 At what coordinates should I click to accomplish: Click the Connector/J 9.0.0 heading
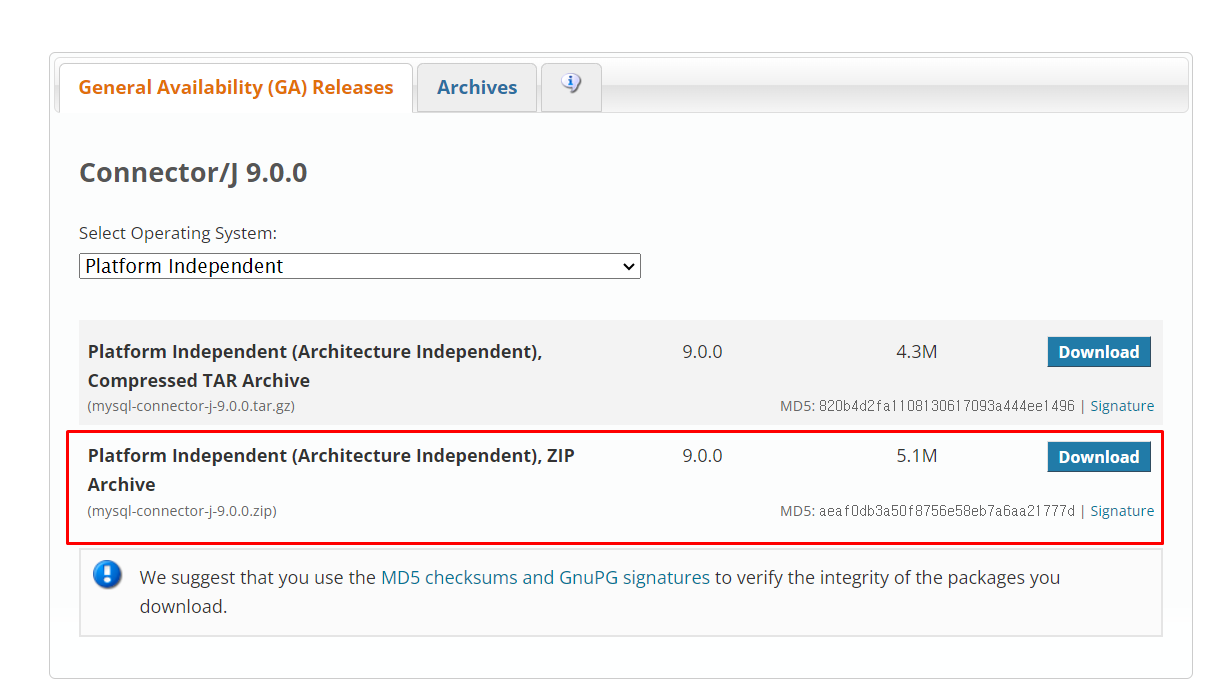pyautogui.click(x=193, y=173)
